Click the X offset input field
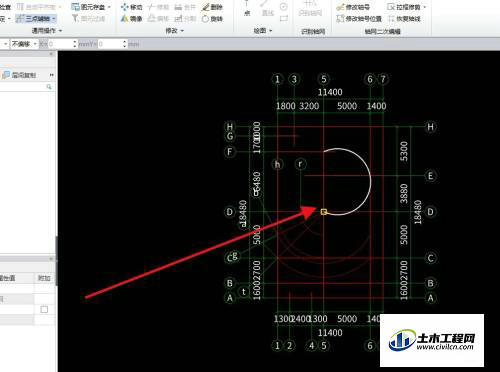 60,44
